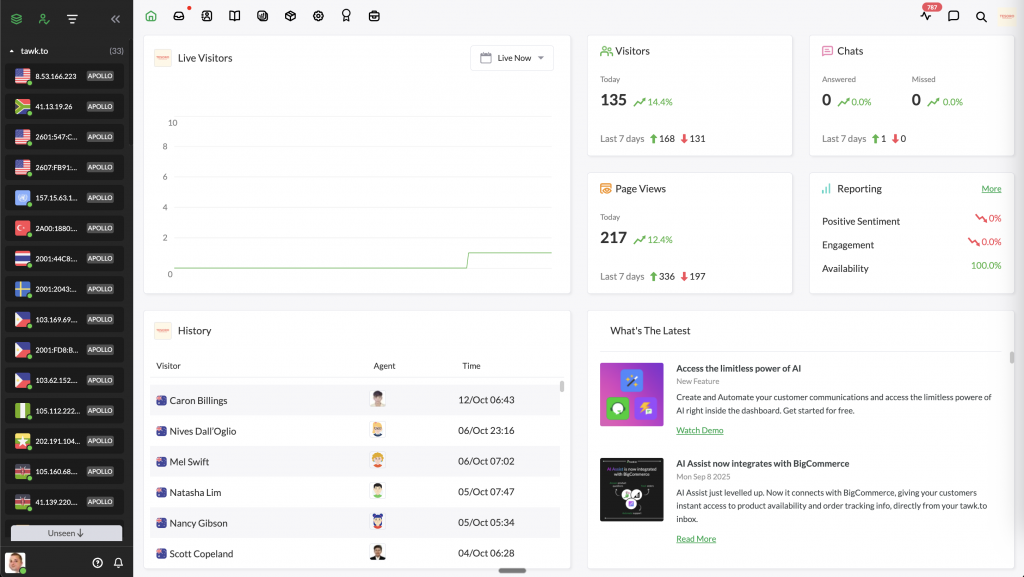This screenshot has width=1024, height=577.
Task: Open the Knowledge Base book icon
Action: coord(235,16)
